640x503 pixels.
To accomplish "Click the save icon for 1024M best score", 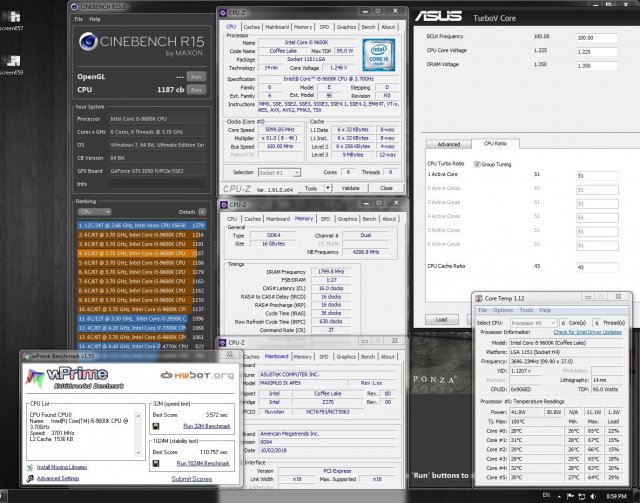I will (x=156, y=463).
